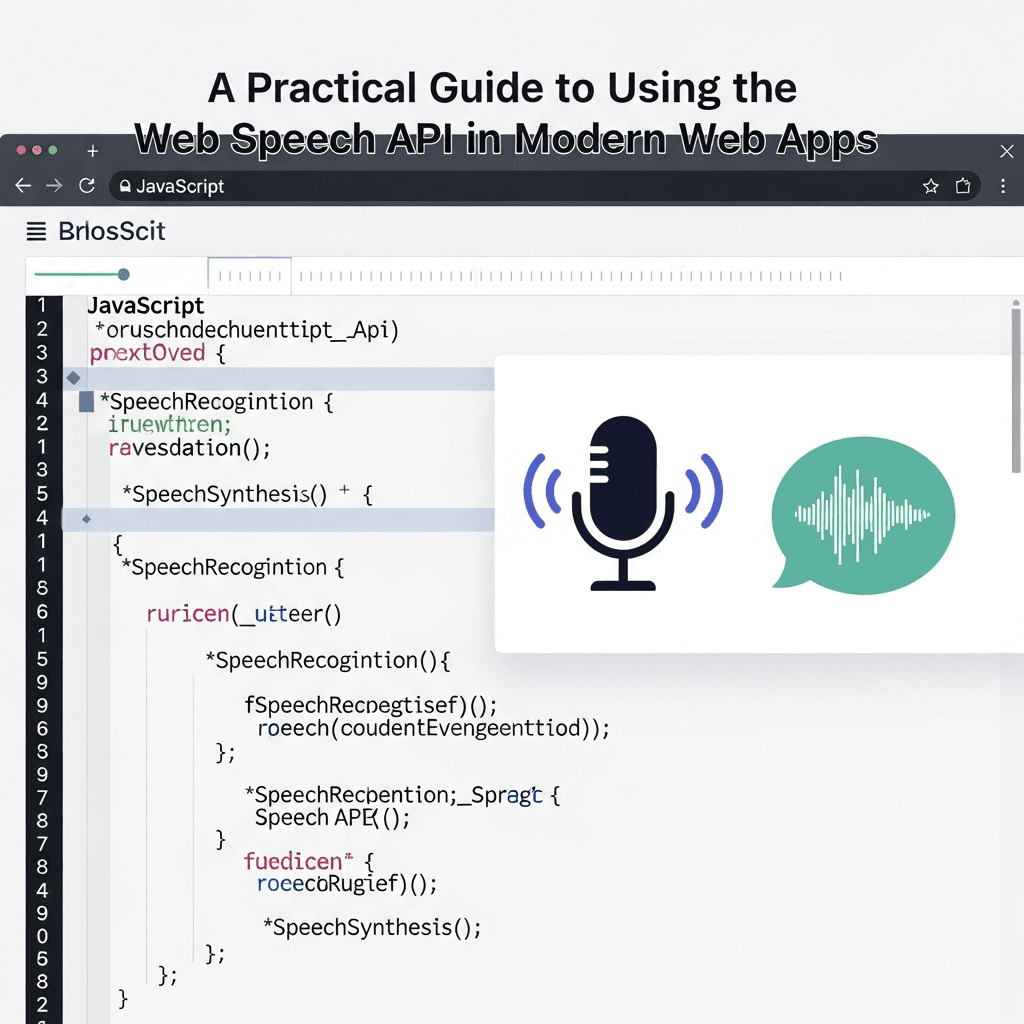Click the boxed ruler segment in the timeline
This screenshot has width=1024, height=1024.
[x=249, y=275]
